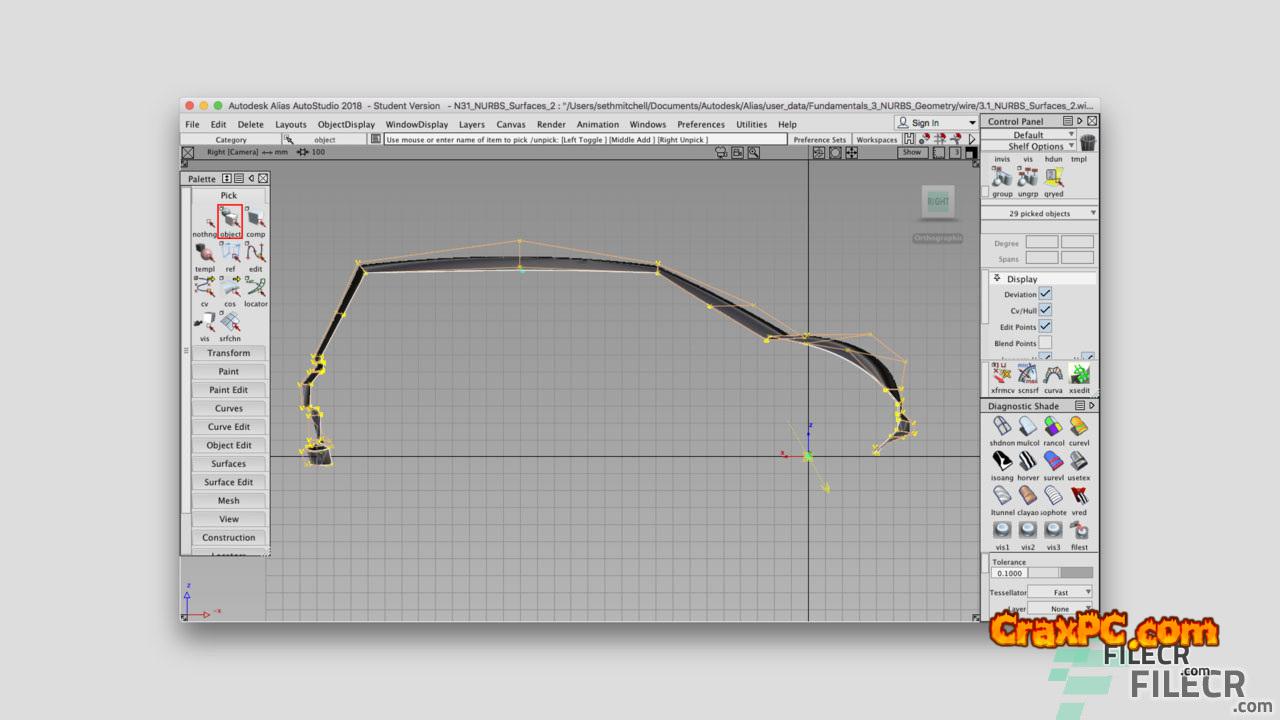1280x720 pixels.
Task: Toggle the Cv/Hull checkbox
Action: pyautogui.click(x=1045, y=310)
